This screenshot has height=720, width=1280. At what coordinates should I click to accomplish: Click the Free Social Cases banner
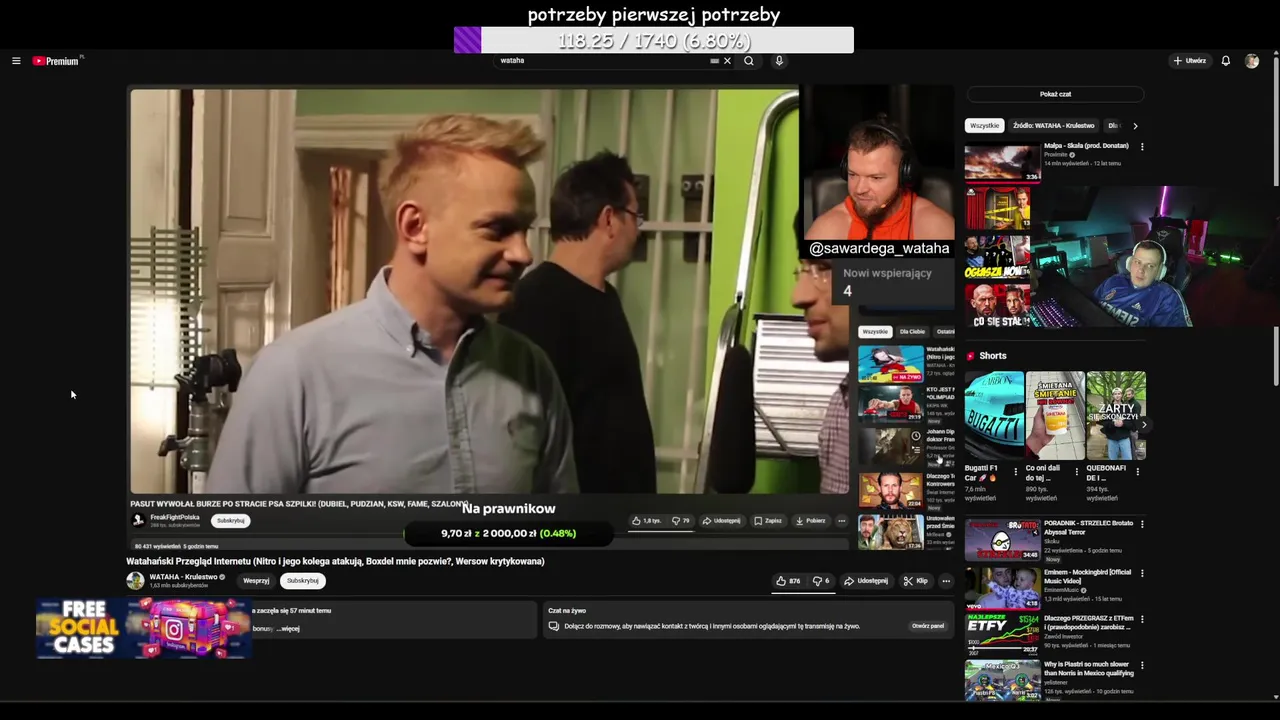point(143,628)
